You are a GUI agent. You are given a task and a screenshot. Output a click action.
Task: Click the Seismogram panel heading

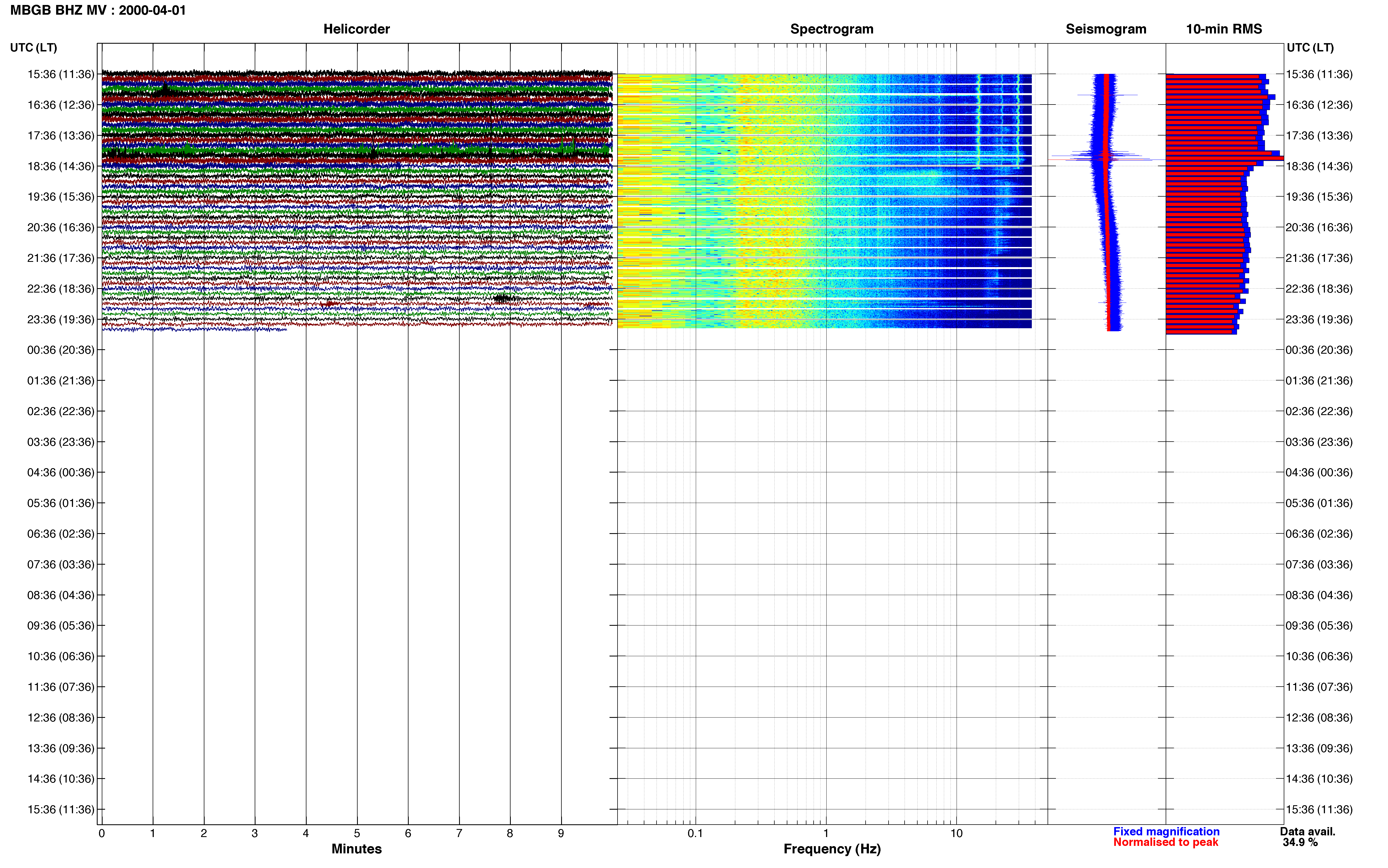point(1106,29)
